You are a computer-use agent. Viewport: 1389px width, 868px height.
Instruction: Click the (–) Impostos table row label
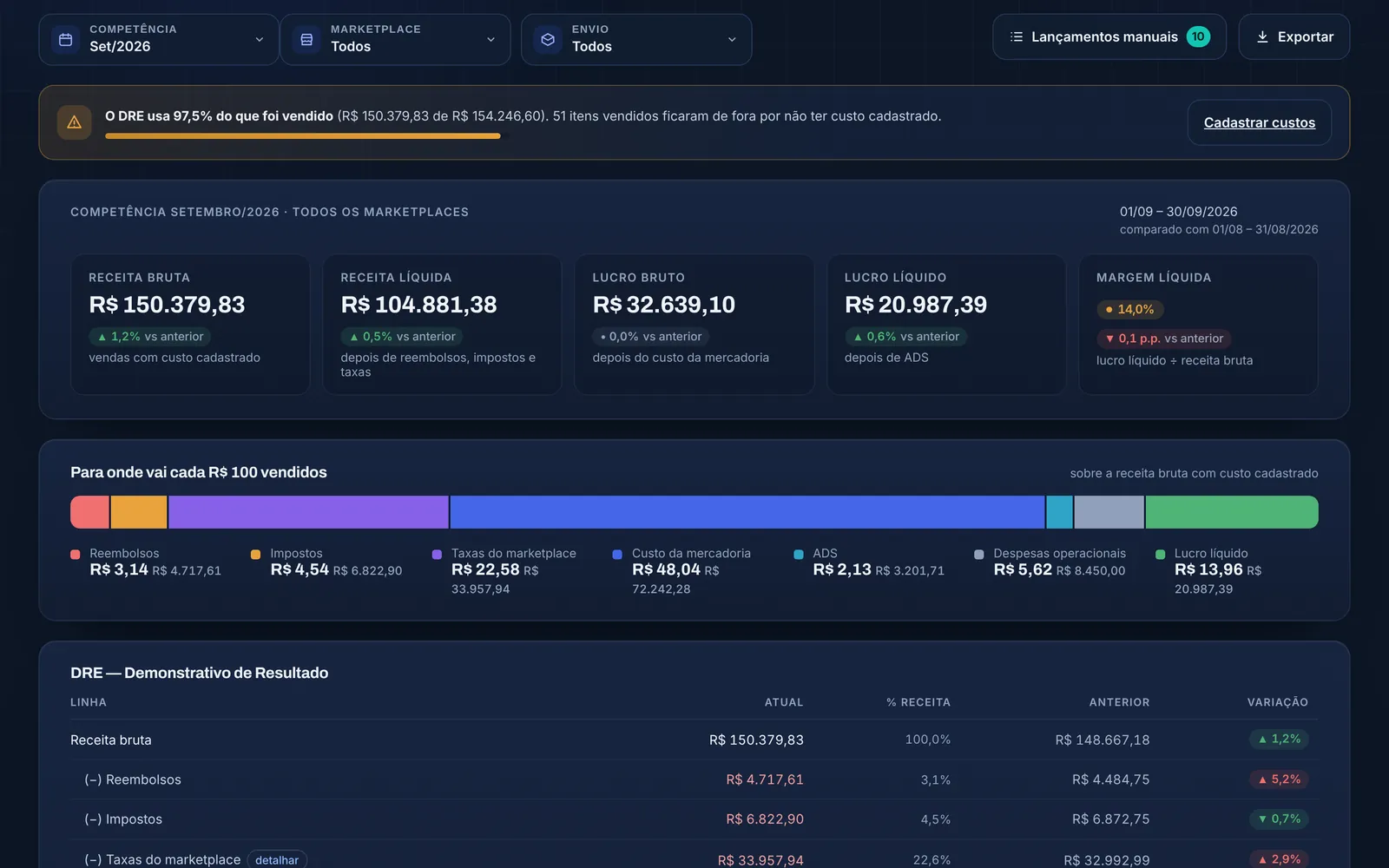tap(123, 819)
